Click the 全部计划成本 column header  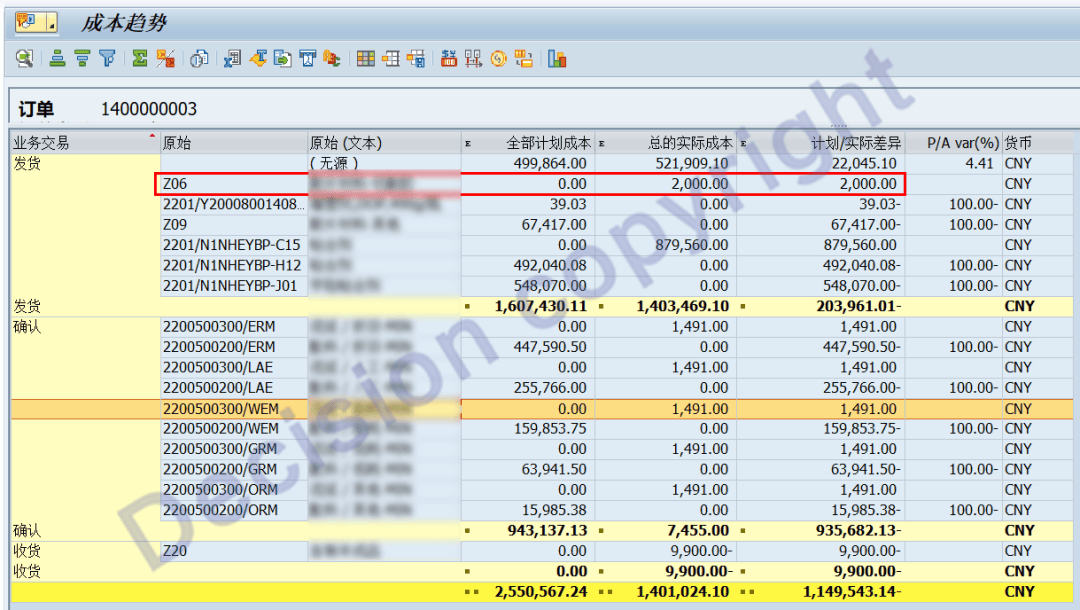tap(547, 143)
